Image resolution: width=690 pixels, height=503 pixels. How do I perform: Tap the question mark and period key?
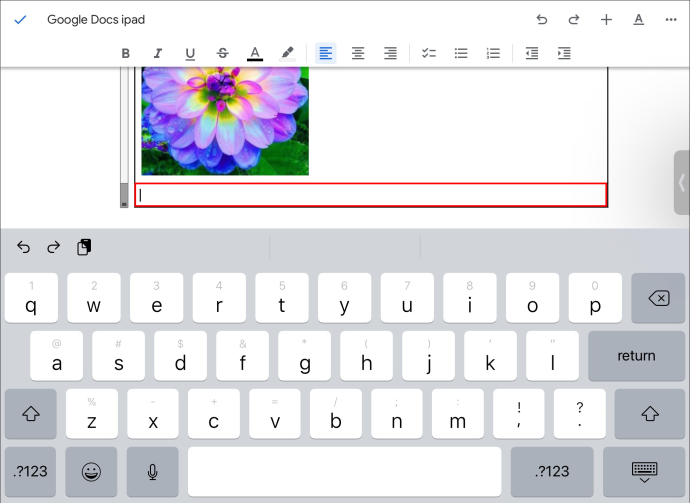click(x=580, y=414)
